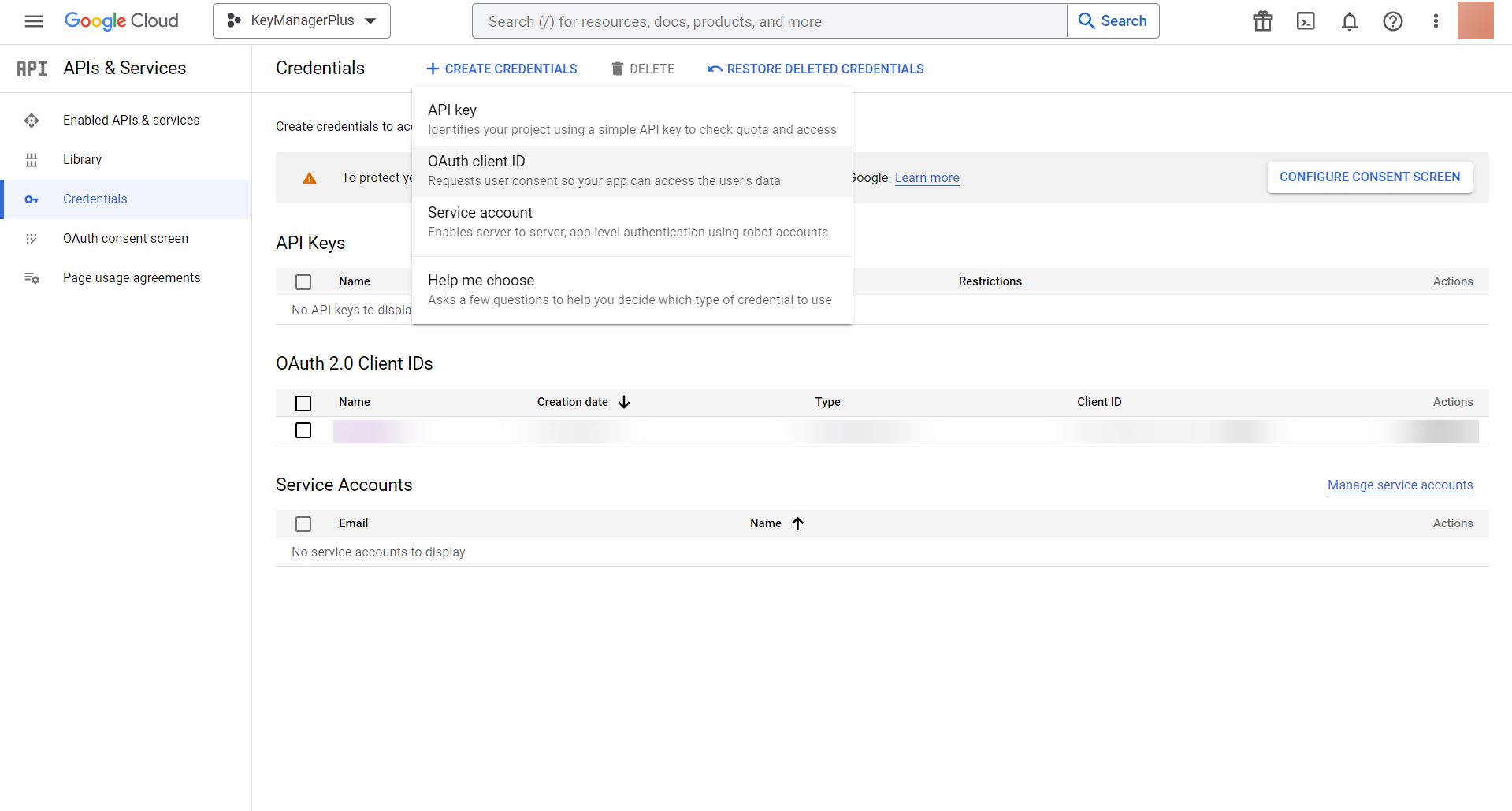
Task: Click APIs & Services heading
Action: pos(124,69)
